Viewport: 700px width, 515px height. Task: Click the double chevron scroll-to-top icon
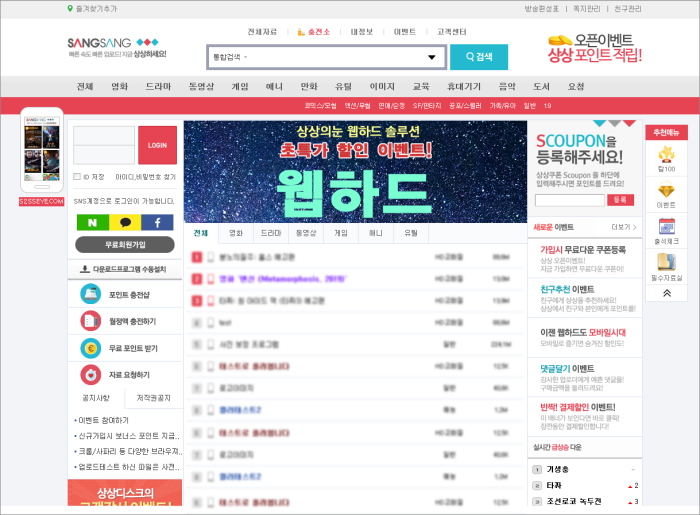(667, 293)
